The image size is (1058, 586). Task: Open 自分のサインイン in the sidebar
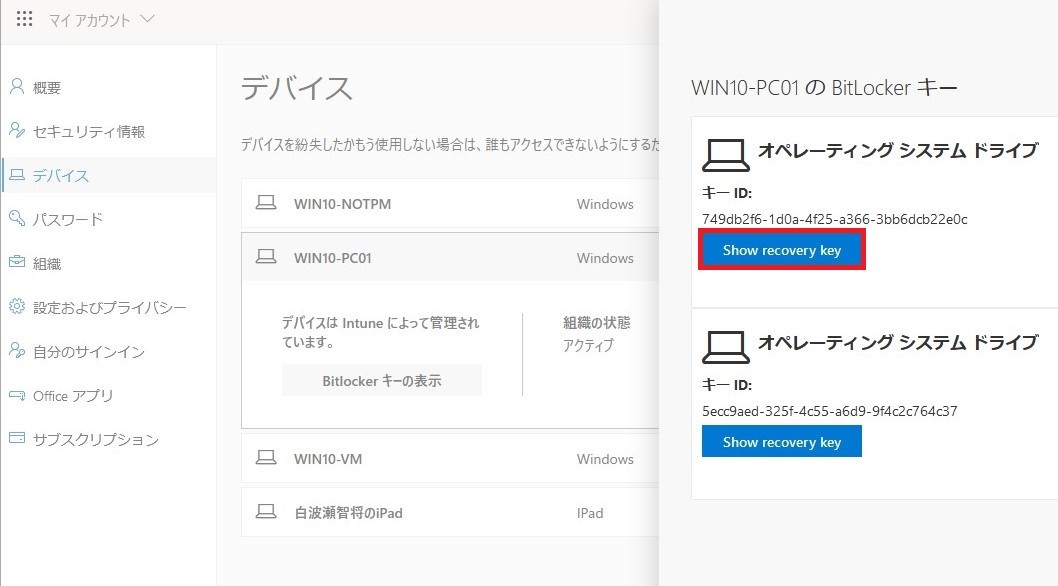click(109, 352)
